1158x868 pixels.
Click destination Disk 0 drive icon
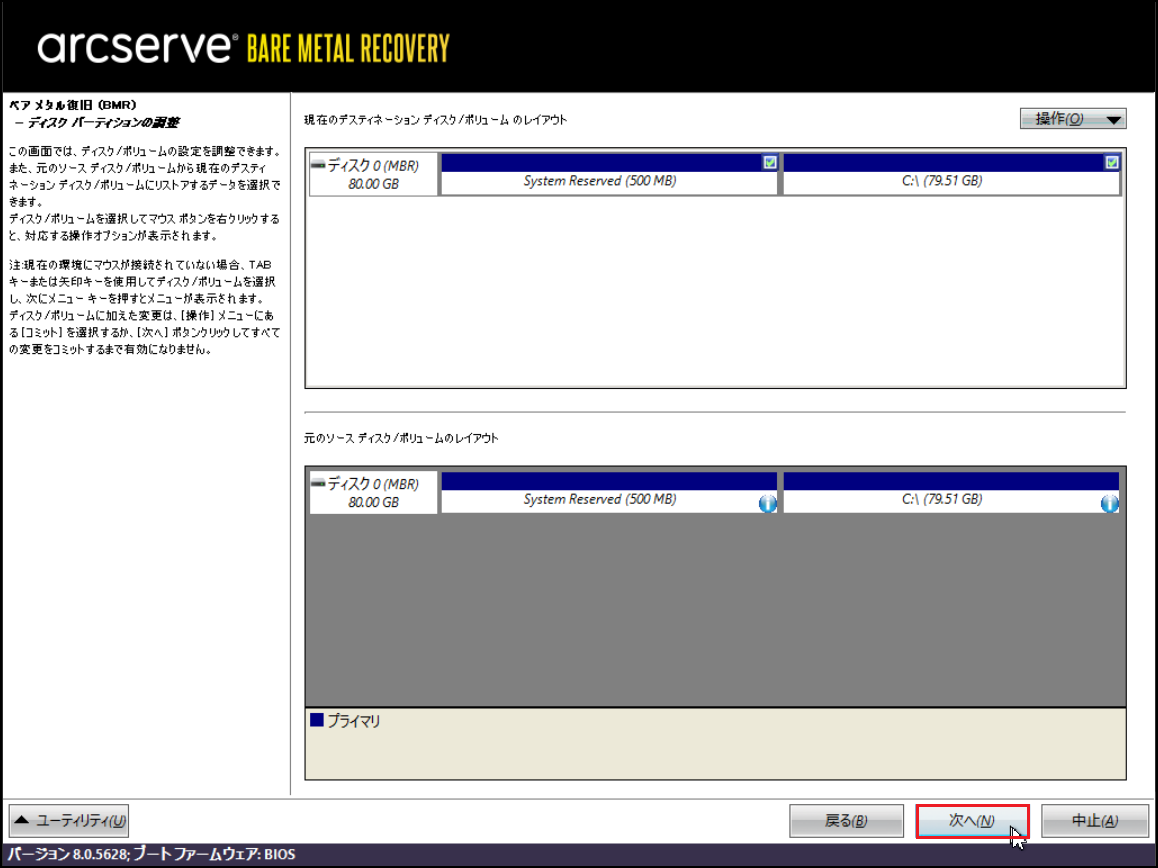(x=318, y=166)
